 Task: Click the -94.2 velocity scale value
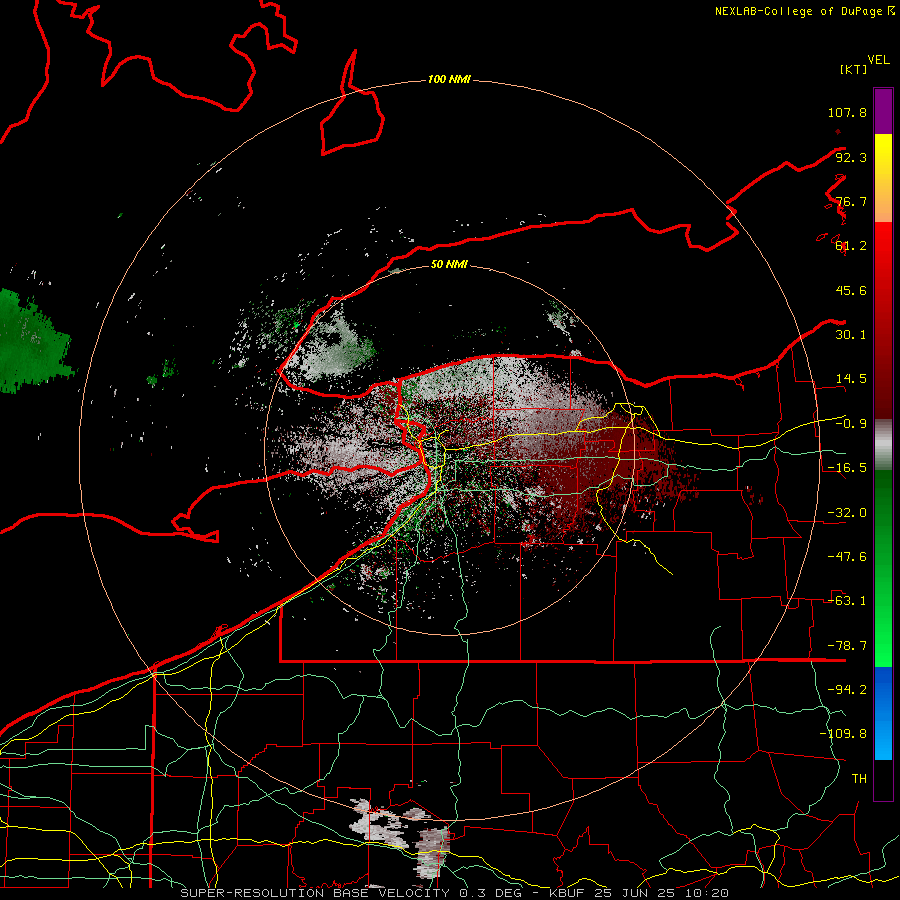tap(847, 690)
